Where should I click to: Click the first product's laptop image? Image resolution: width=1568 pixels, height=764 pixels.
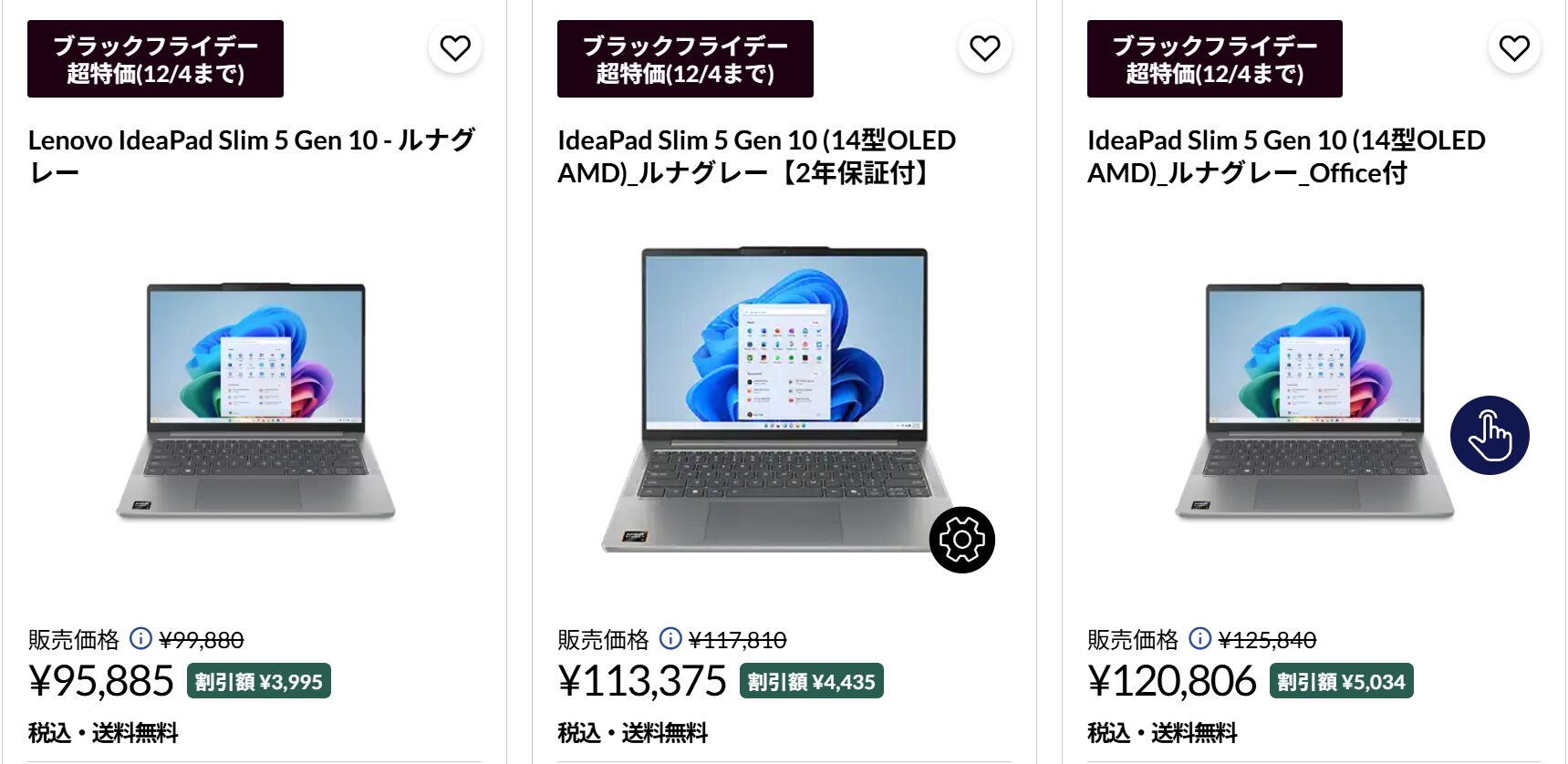(255, 401)
